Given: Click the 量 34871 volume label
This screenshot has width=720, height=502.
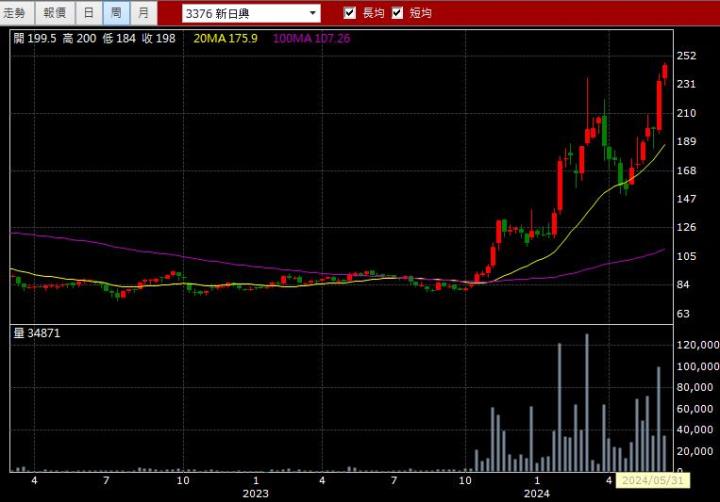Looking at the screenshot, I should click(37, 333).
